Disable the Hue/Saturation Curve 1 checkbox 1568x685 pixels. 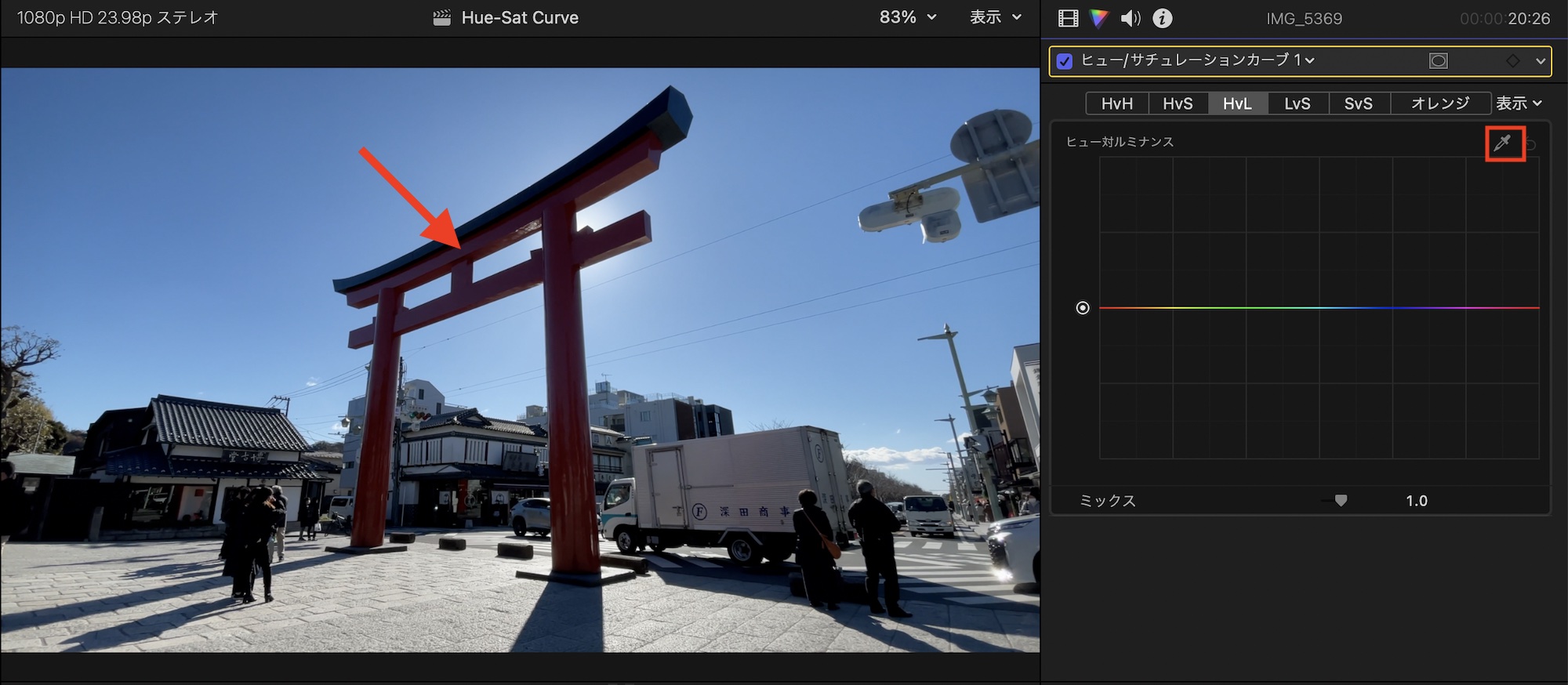point(1064,61)
